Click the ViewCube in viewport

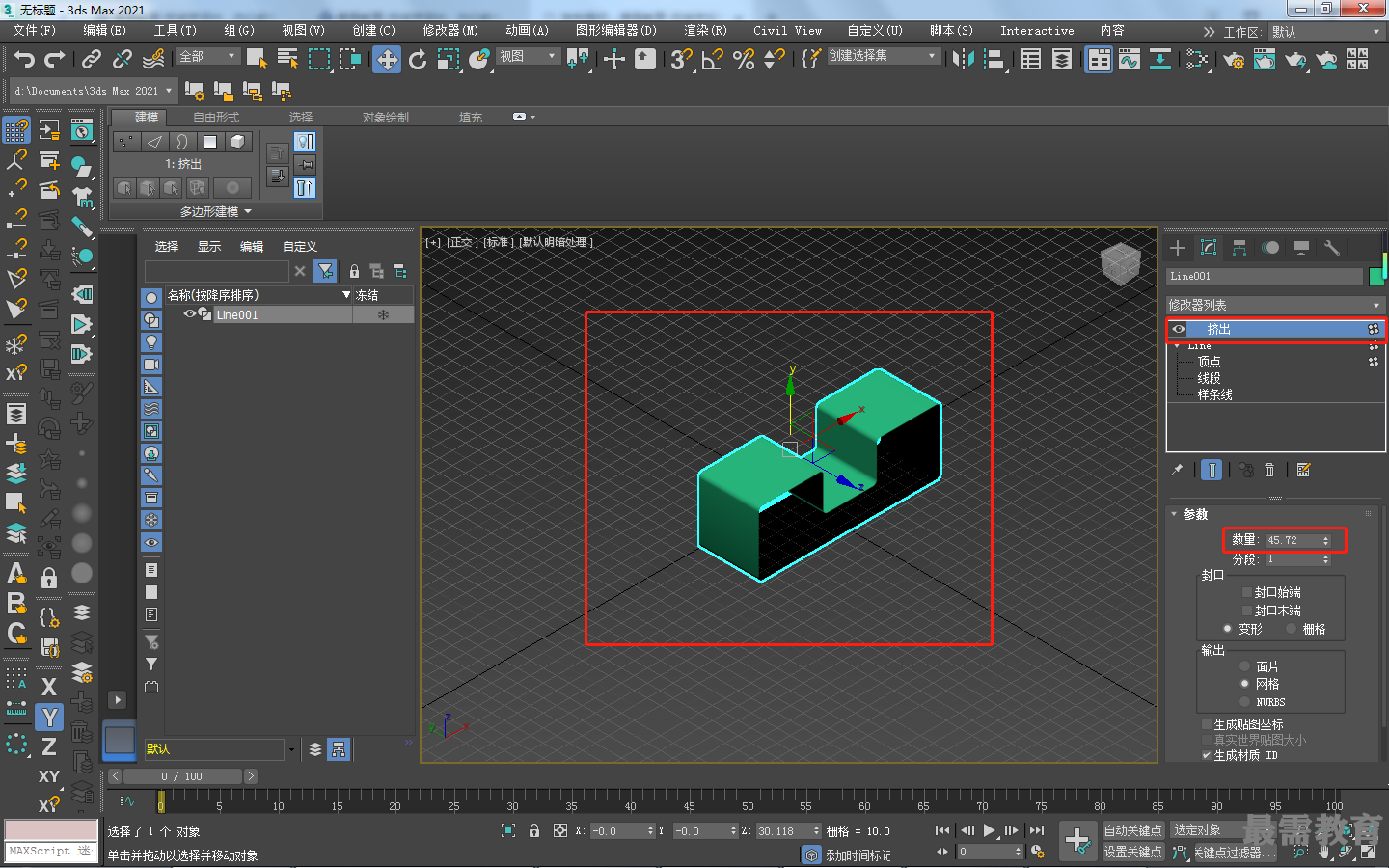(x=1120, y=263)
